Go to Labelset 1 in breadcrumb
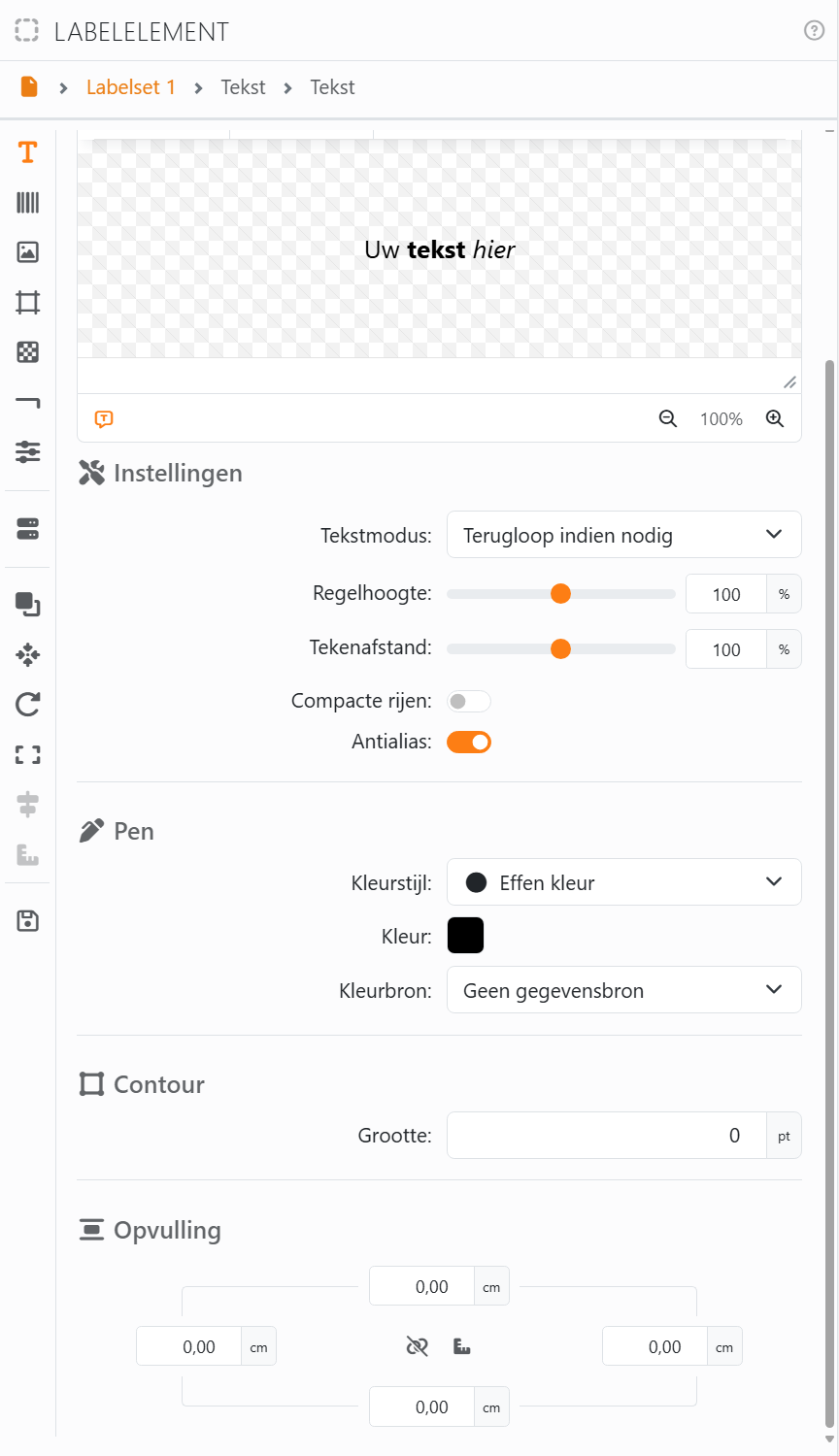Viewport: 839px width, 1456px height. [131, 87]
